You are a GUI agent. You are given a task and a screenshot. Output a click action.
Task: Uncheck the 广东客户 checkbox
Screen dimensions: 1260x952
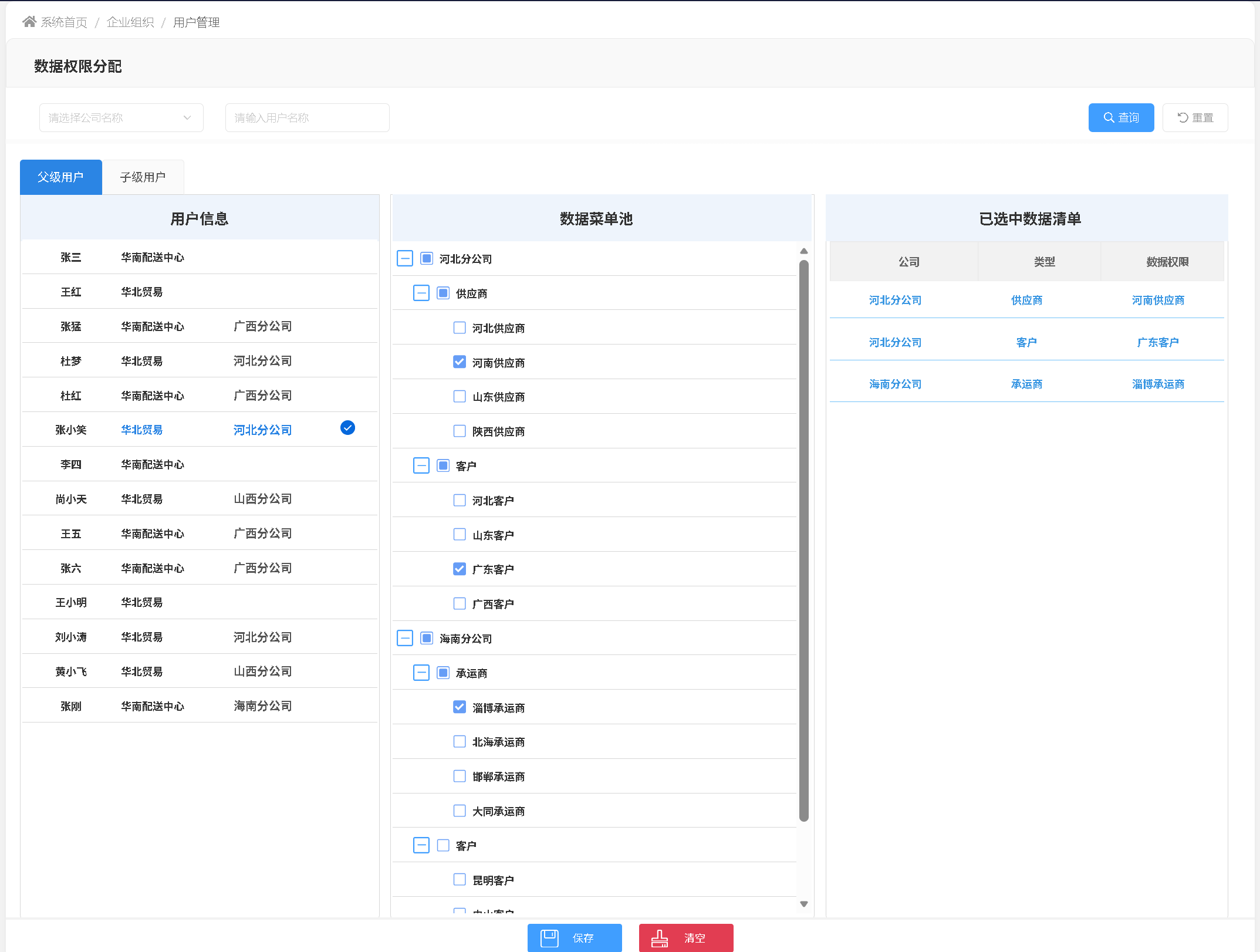pyautogui.click(x=460, y=569)
